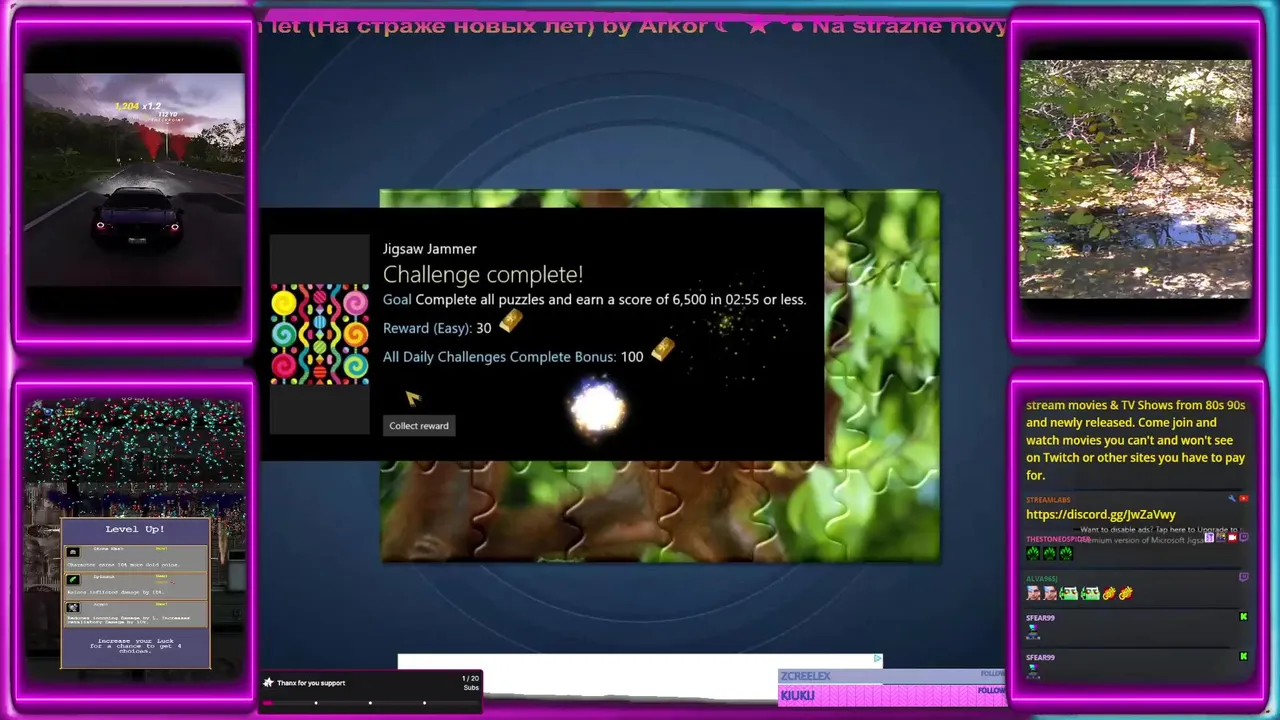Click the gold bar next to Bonus 100

tap(663, 349)
